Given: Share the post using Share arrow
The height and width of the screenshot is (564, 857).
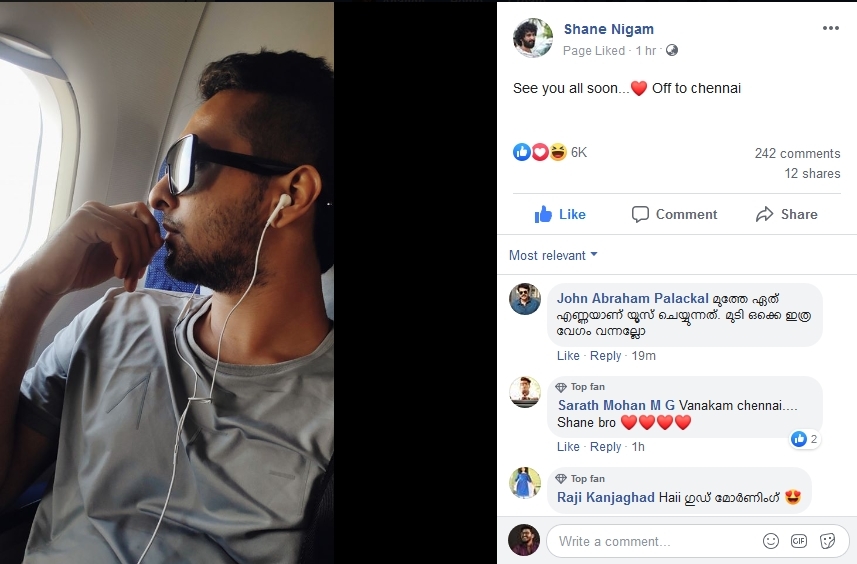Looking at the screenshot, I should (x=786, y=214).
